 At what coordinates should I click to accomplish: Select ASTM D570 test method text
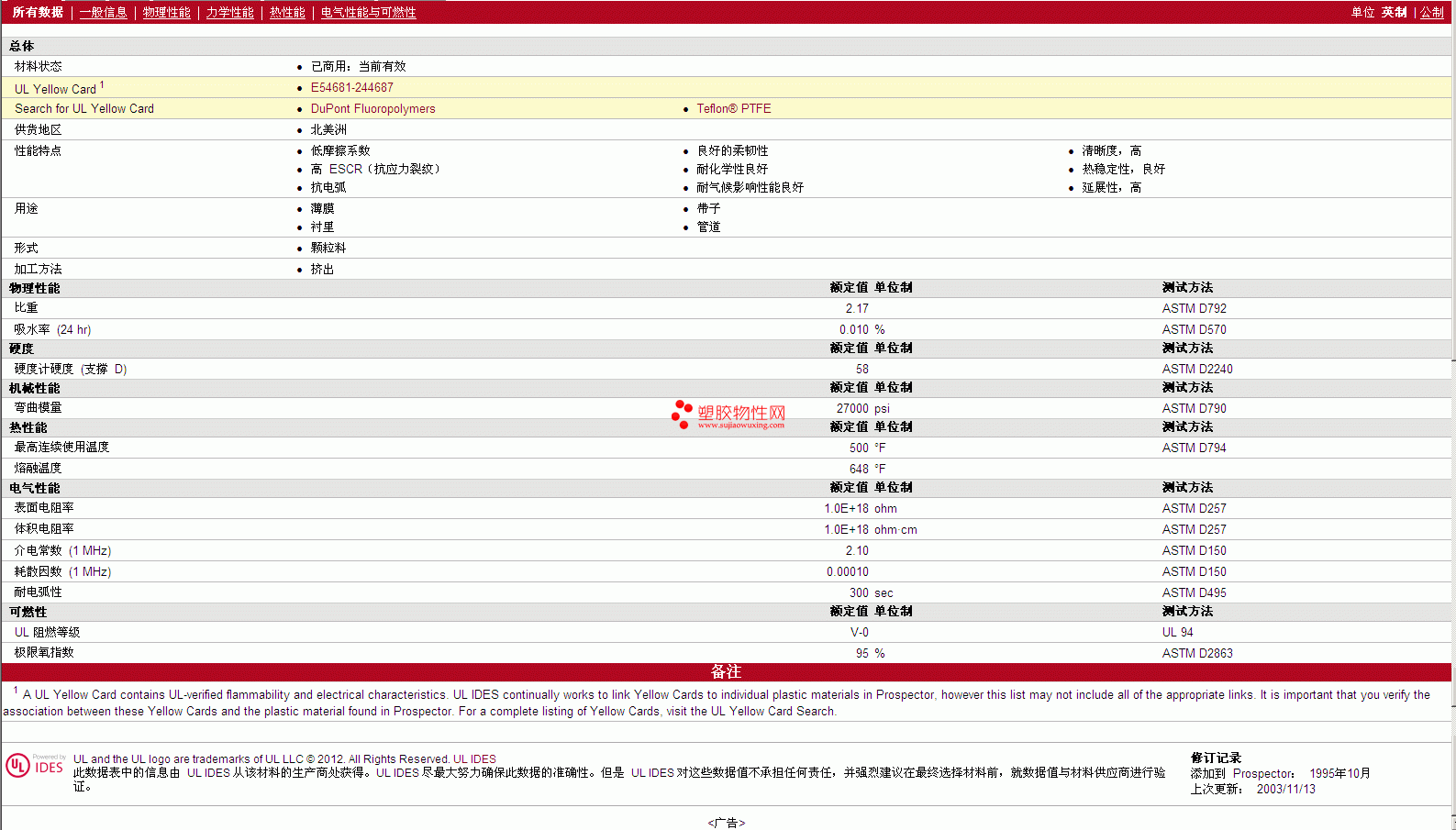click(1195, 329)
